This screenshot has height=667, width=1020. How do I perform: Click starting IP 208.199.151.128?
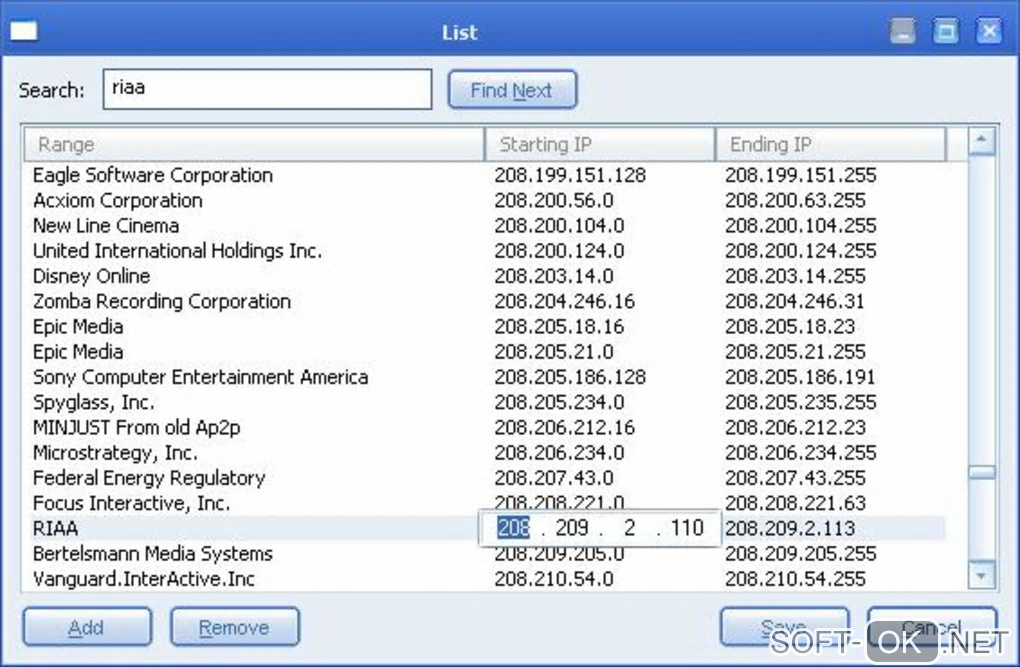[570, 175]
